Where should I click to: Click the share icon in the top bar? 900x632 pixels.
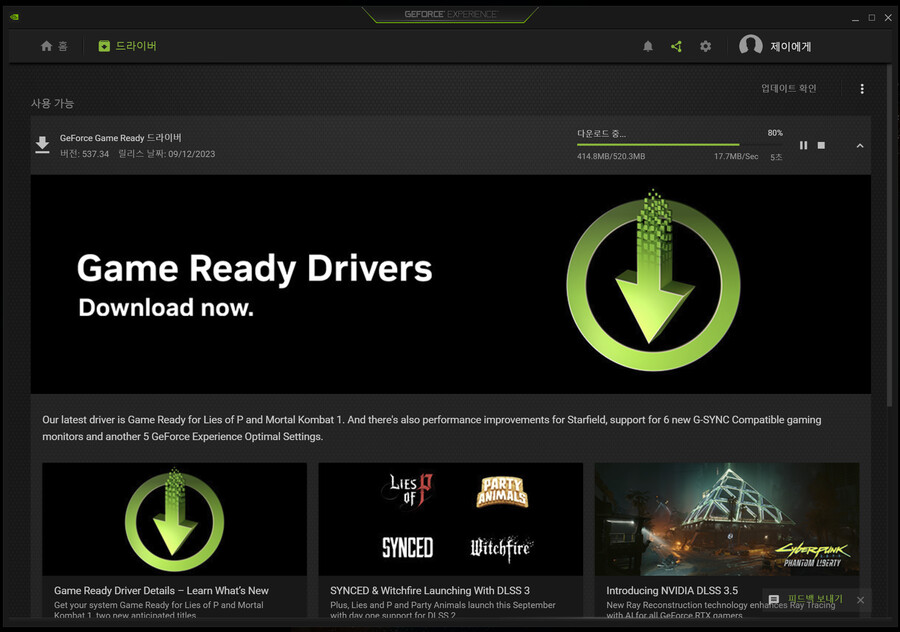point(677,46)
